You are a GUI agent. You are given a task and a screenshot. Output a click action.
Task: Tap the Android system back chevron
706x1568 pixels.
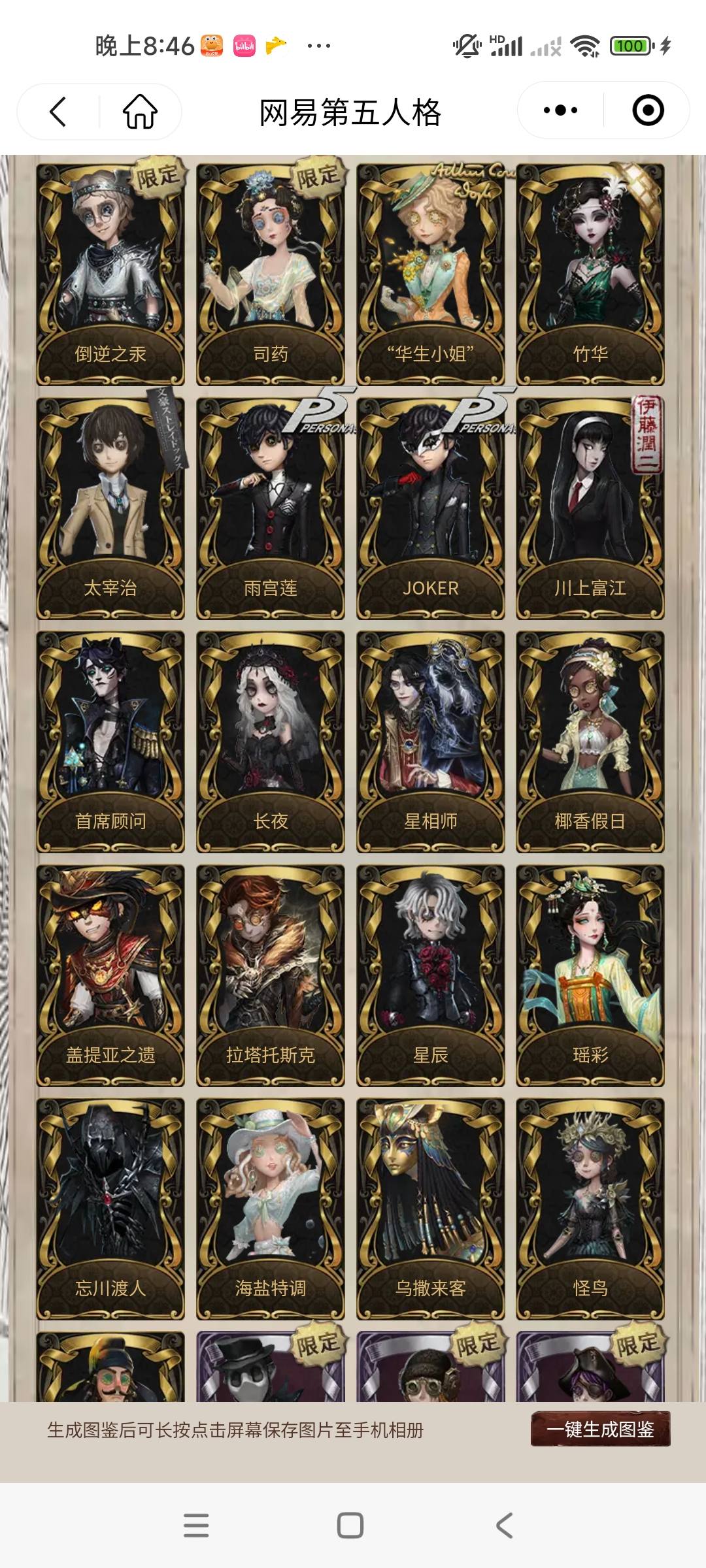pyautogui.click(x=504, y=1525)
